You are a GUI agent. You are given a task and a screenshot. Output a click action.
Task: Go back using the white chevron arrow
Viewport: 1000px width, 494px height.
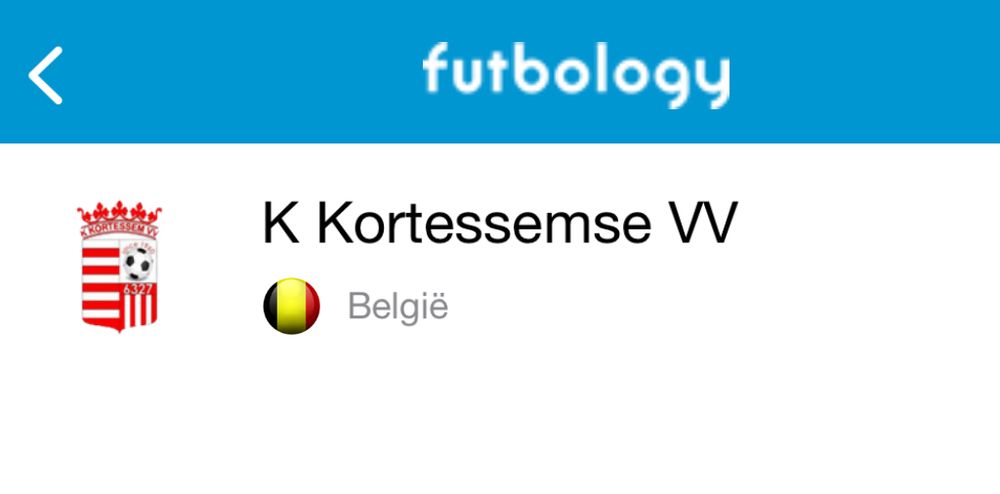(x=45, y=75)
